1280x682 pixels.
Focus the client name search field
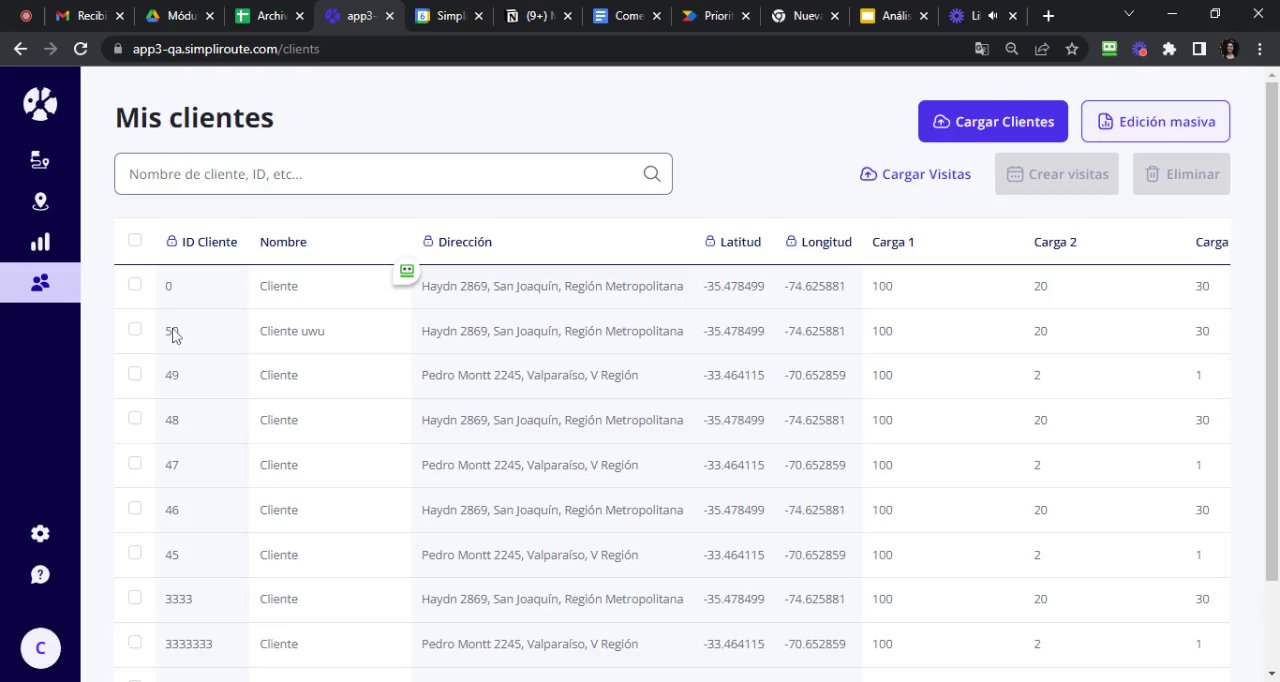(380, 174)
